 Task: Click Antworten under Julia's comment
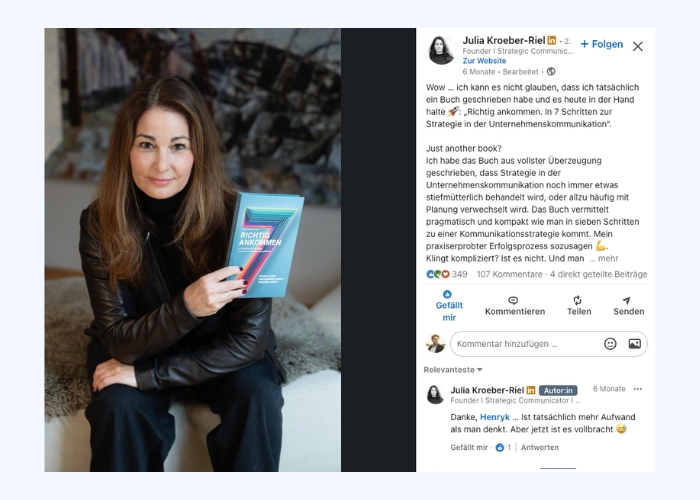540,447
